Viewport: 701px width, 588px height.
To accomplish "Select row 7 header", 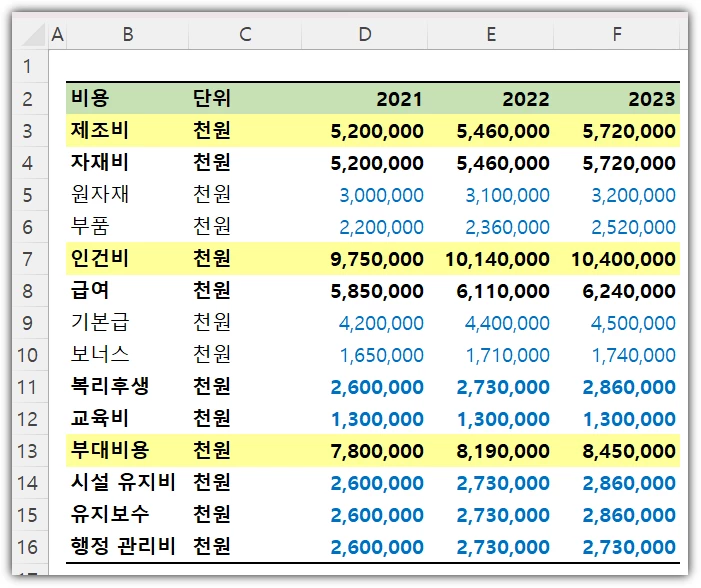I will tap(30, 259).
